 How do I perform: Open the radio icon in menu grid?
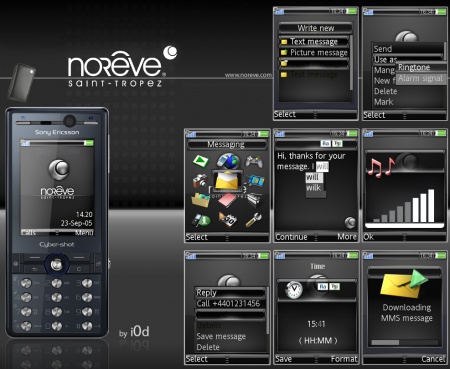click(255, 200)
